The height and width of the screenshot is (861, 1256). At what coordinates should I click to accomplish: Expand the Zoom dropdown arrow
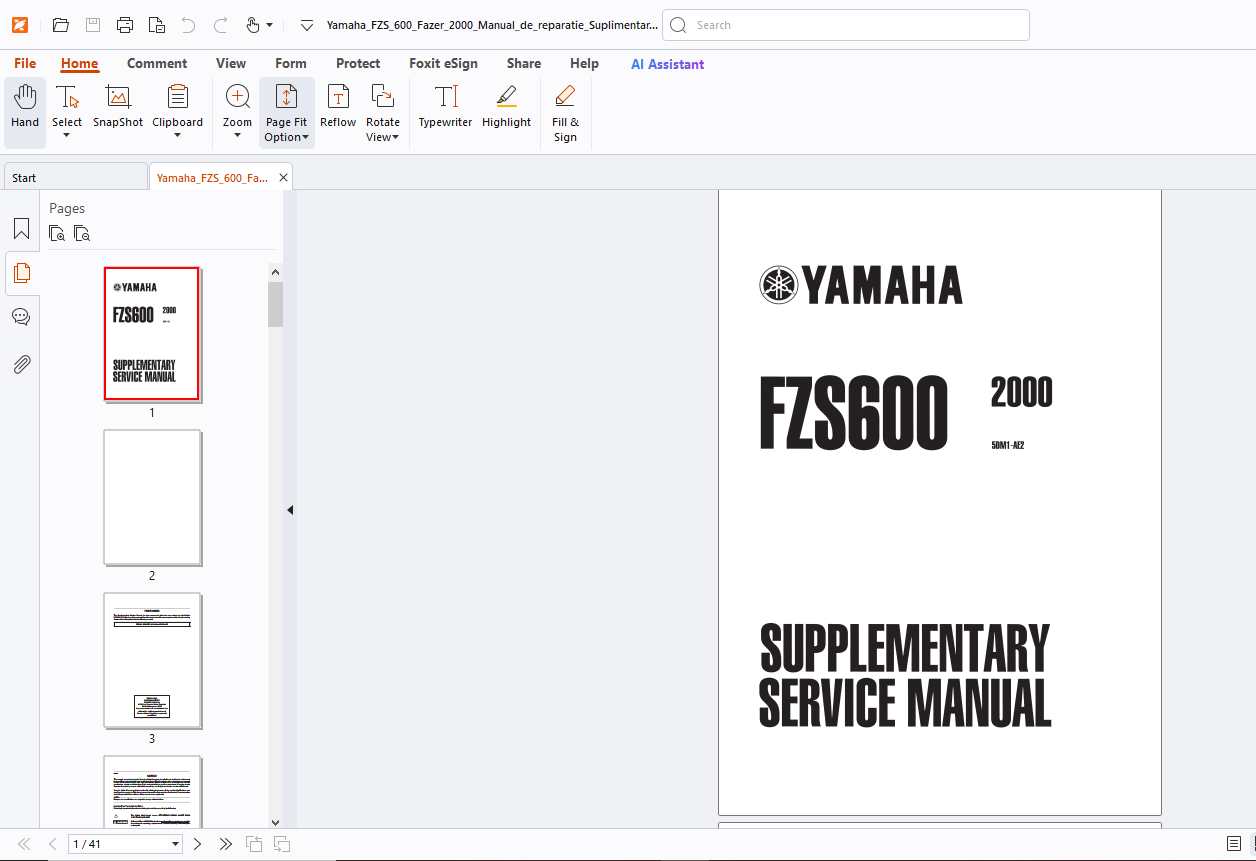click(x=237, y=136)
